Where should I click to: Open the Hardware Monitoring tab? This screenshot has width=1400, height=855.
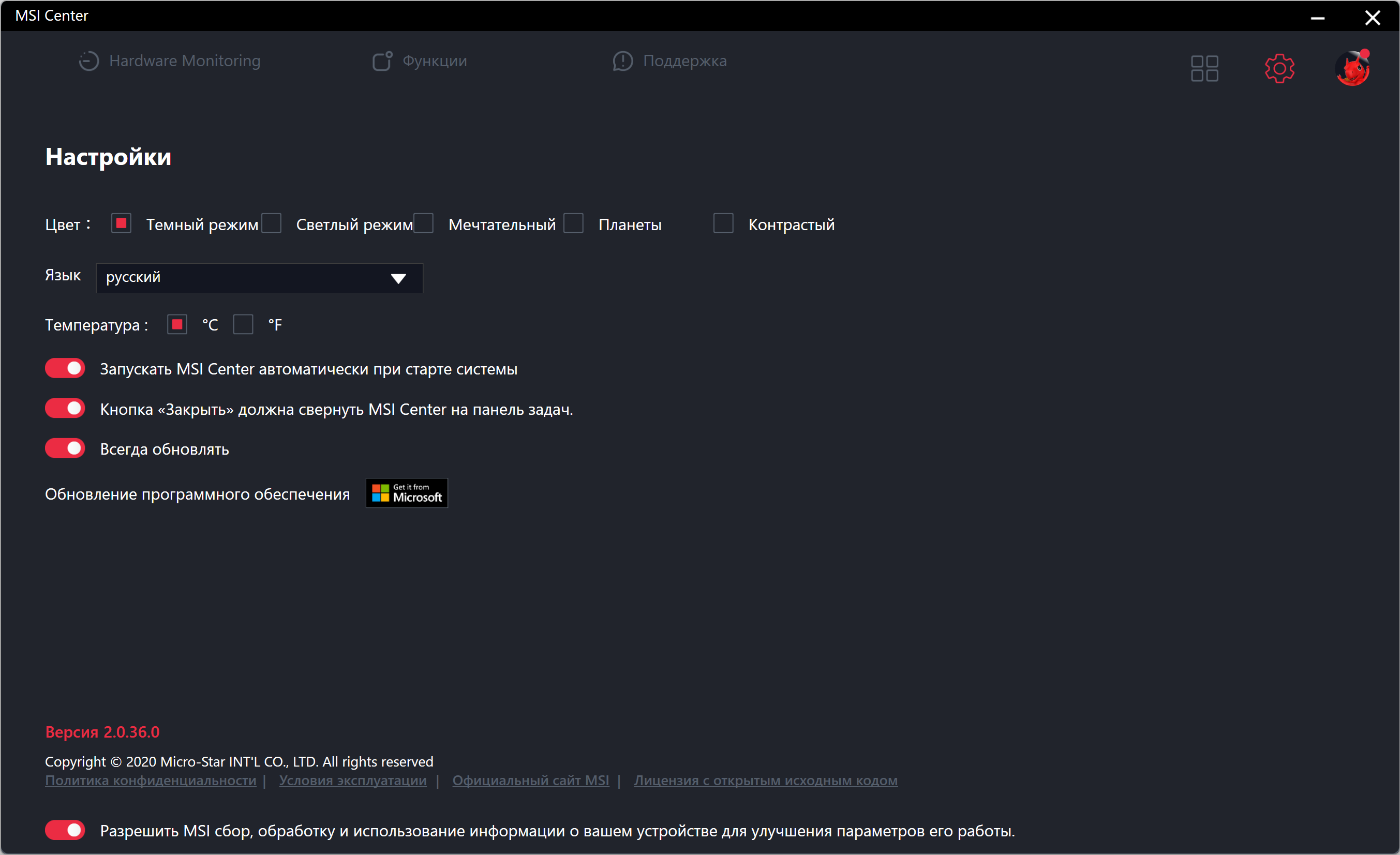click(169, 61)
